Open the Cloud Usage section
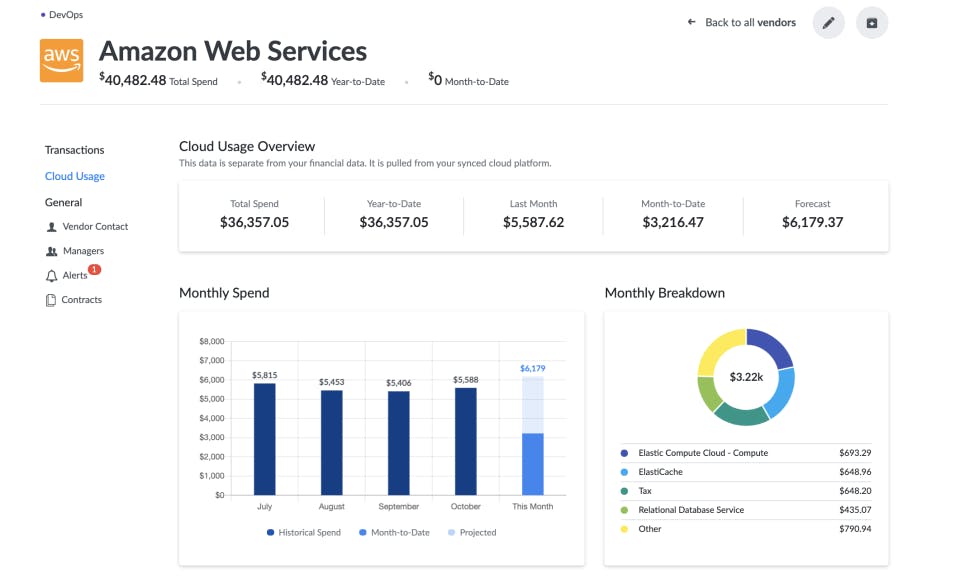The height and width of the screenshot is (588, 960). (75, 176)
